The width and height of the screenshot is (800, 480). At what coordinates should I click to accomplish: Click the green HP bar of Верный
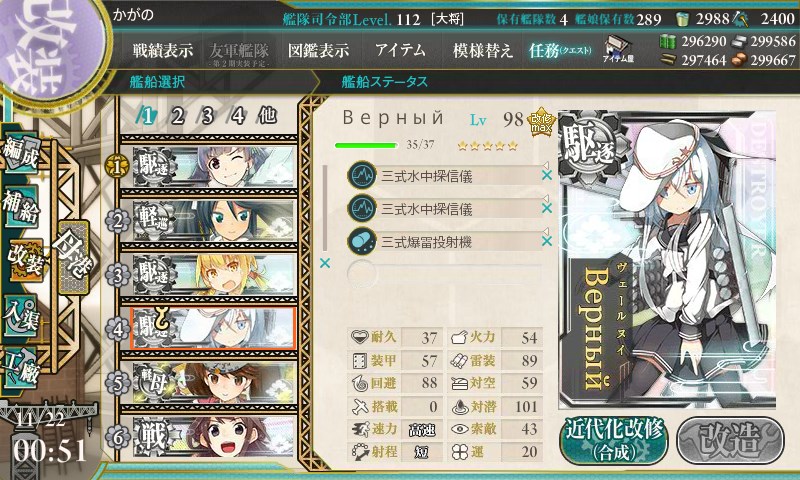point(366,145)
